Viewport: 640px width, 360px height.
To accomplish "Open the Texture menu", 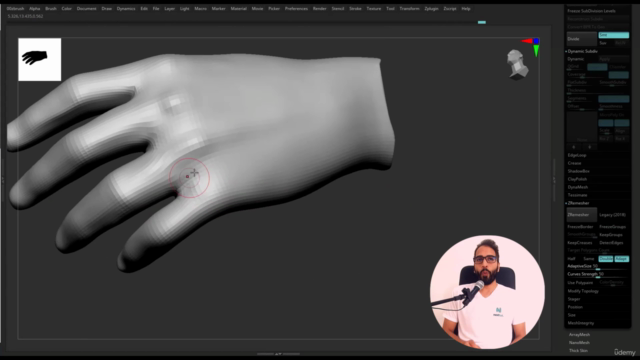I will click(x=373, y=9).
